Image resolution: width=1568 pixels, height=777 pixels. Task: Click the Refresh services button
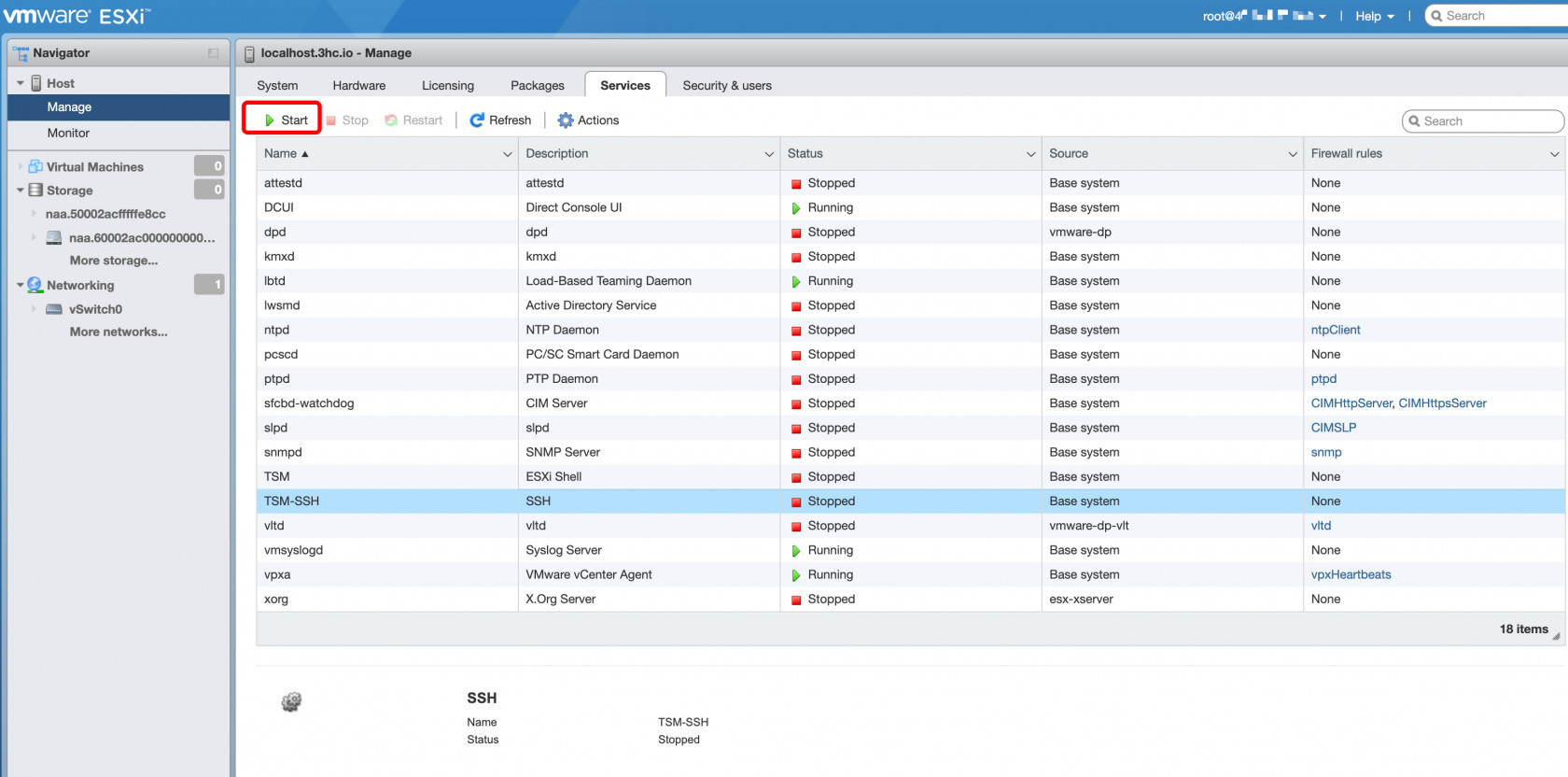pyautogui.click(x=500, y=120)
